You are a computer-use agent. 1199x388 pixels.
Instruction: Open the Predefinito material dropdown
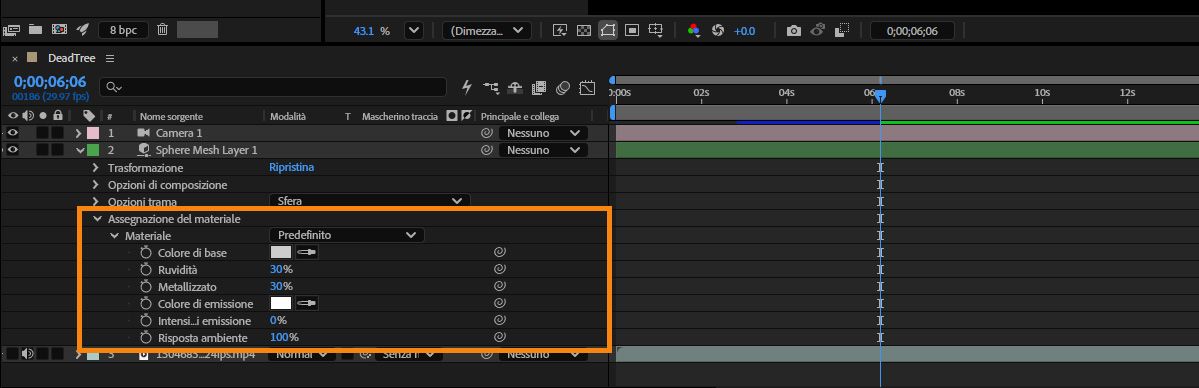pyautogui.click(x=346, y=235)
